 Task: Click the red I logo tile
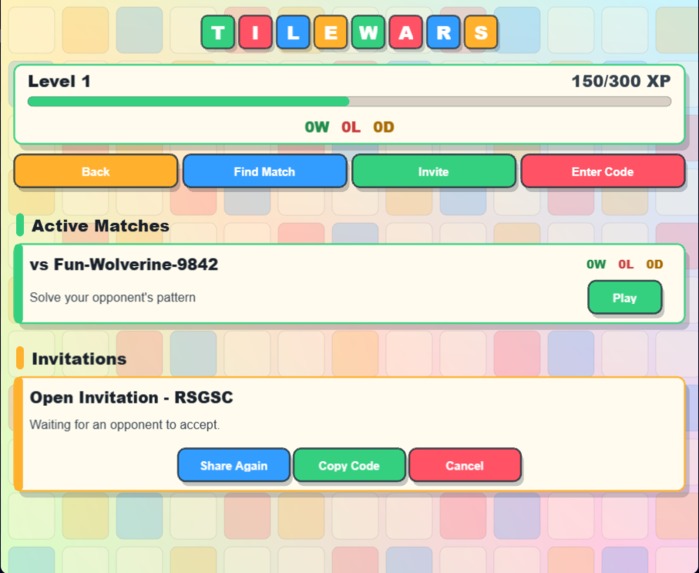pyautogui.click(x=255, y=32)
